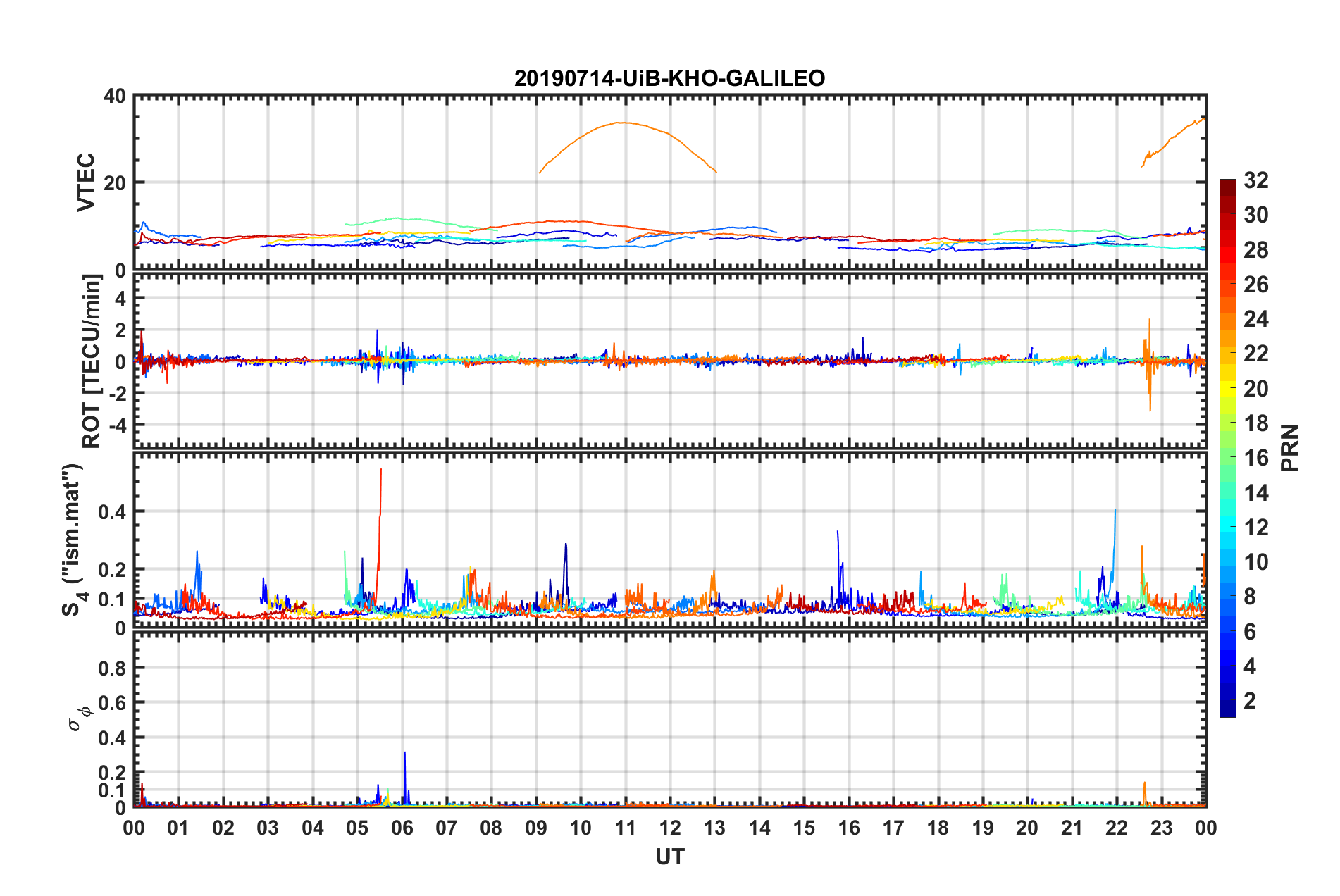
Task: Click the x-axis tick label 01
Action: coord(178,828)
